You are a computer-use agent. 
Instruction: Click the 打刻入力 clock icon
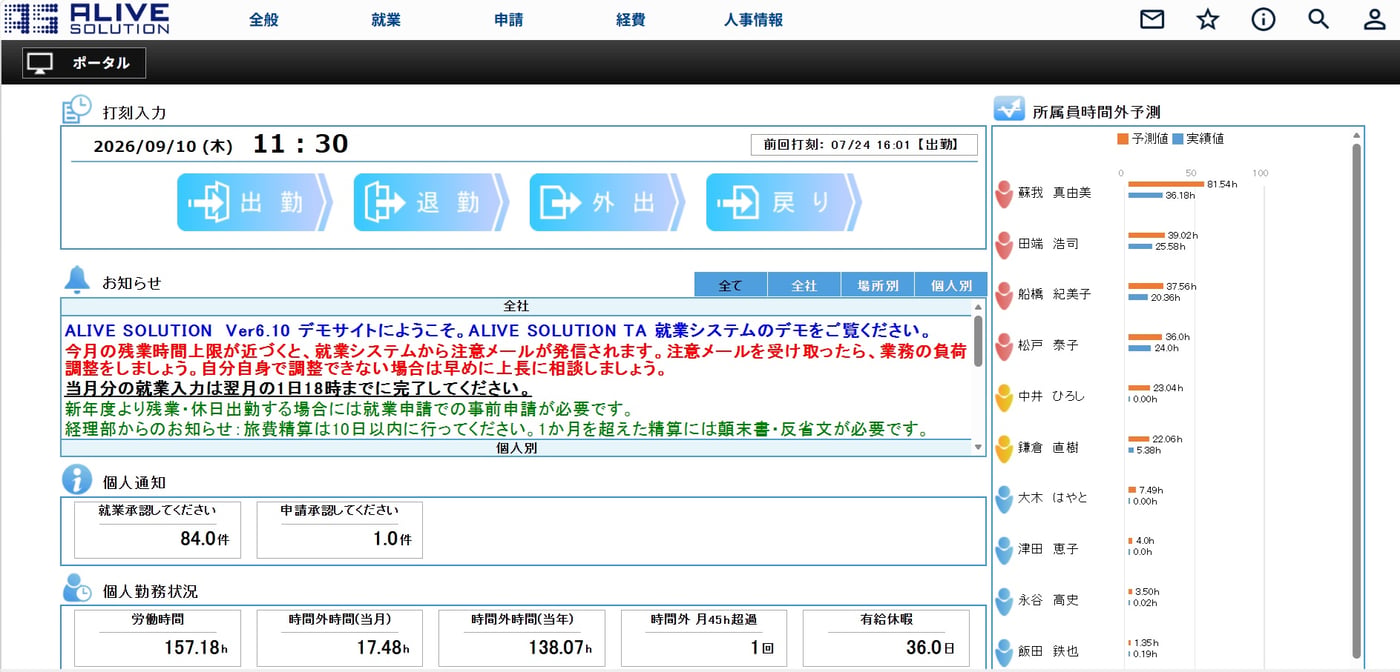(x=77, y=110)
